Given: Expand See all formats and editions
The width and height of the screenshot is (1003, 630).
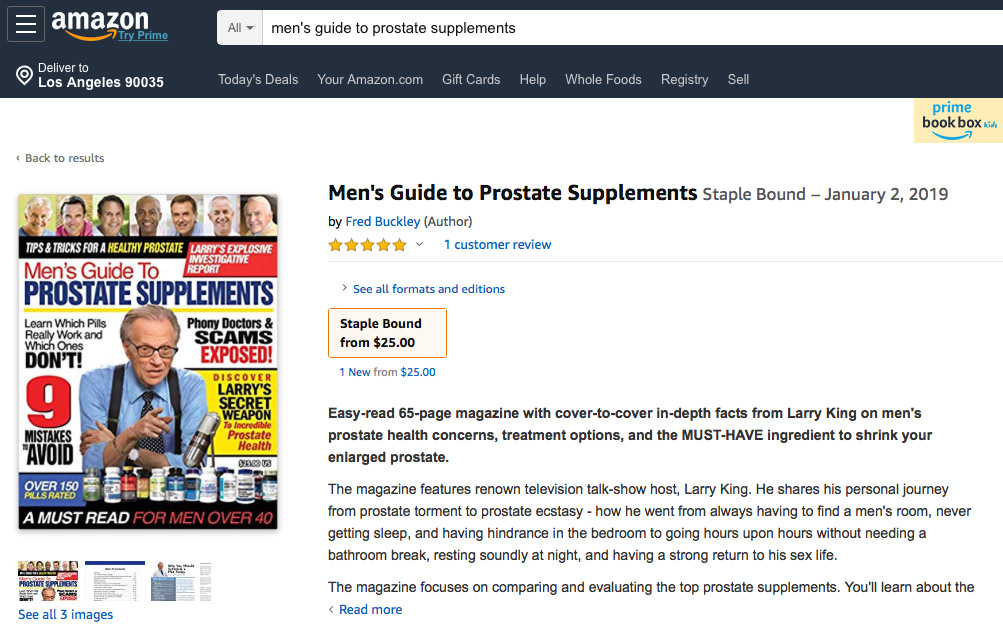Looking at the screenshot, I should coord(429,289).
